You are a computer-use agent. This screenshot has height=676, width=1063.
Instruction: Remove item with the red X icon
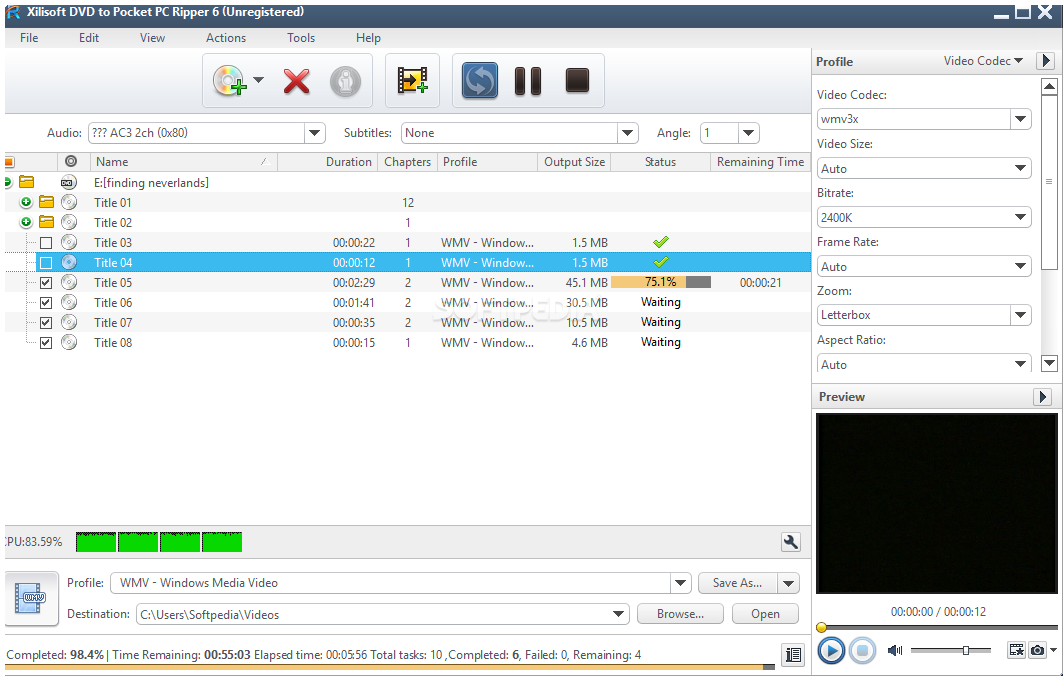pos(296,81)
